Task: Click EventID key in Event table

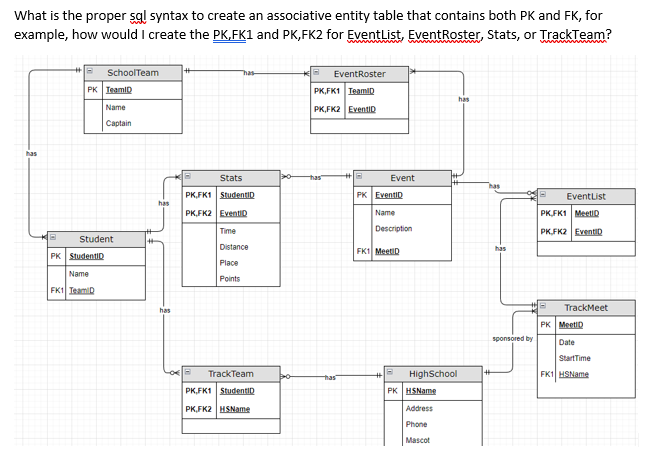Action: [389, 195]
